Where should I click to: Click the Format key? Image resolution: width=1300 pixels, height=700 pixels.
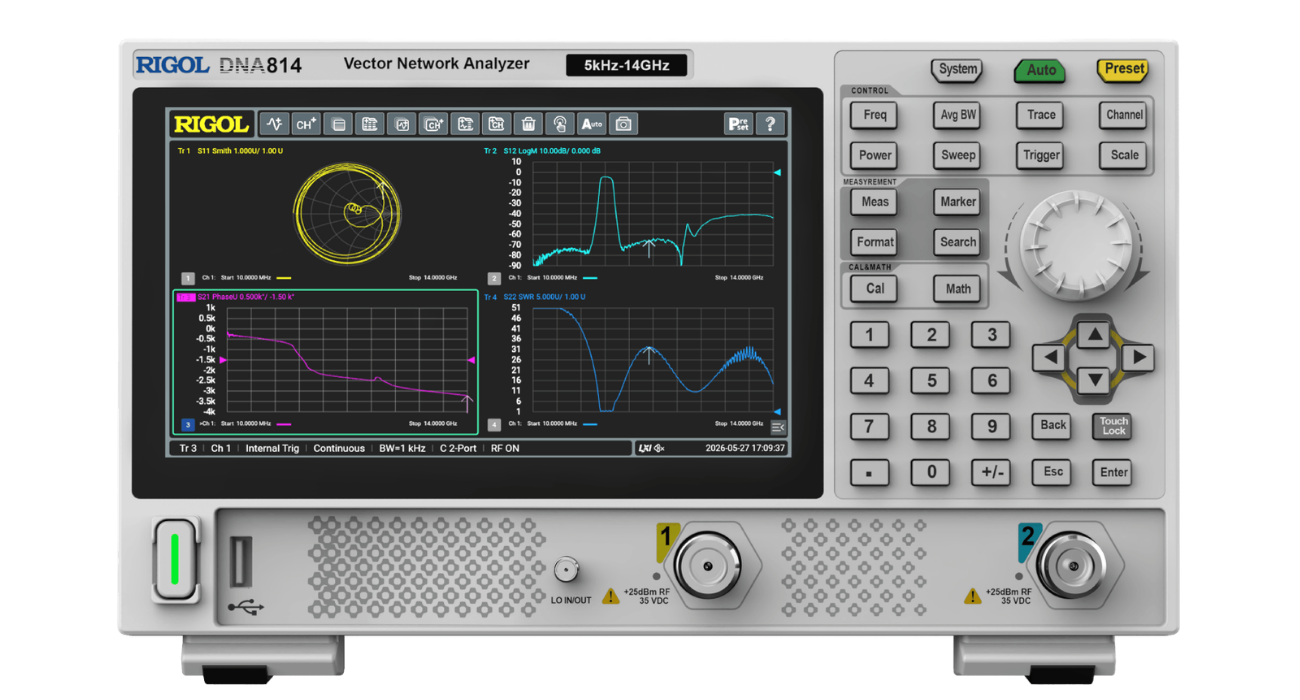point(875,242)
